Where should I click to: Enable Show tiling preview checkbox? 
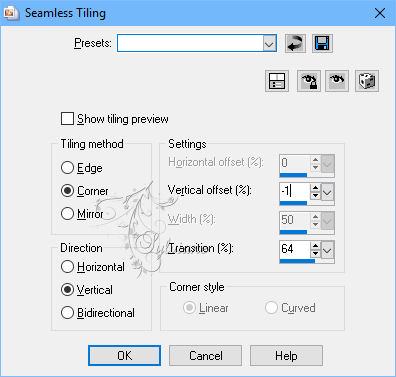(67, 119)
